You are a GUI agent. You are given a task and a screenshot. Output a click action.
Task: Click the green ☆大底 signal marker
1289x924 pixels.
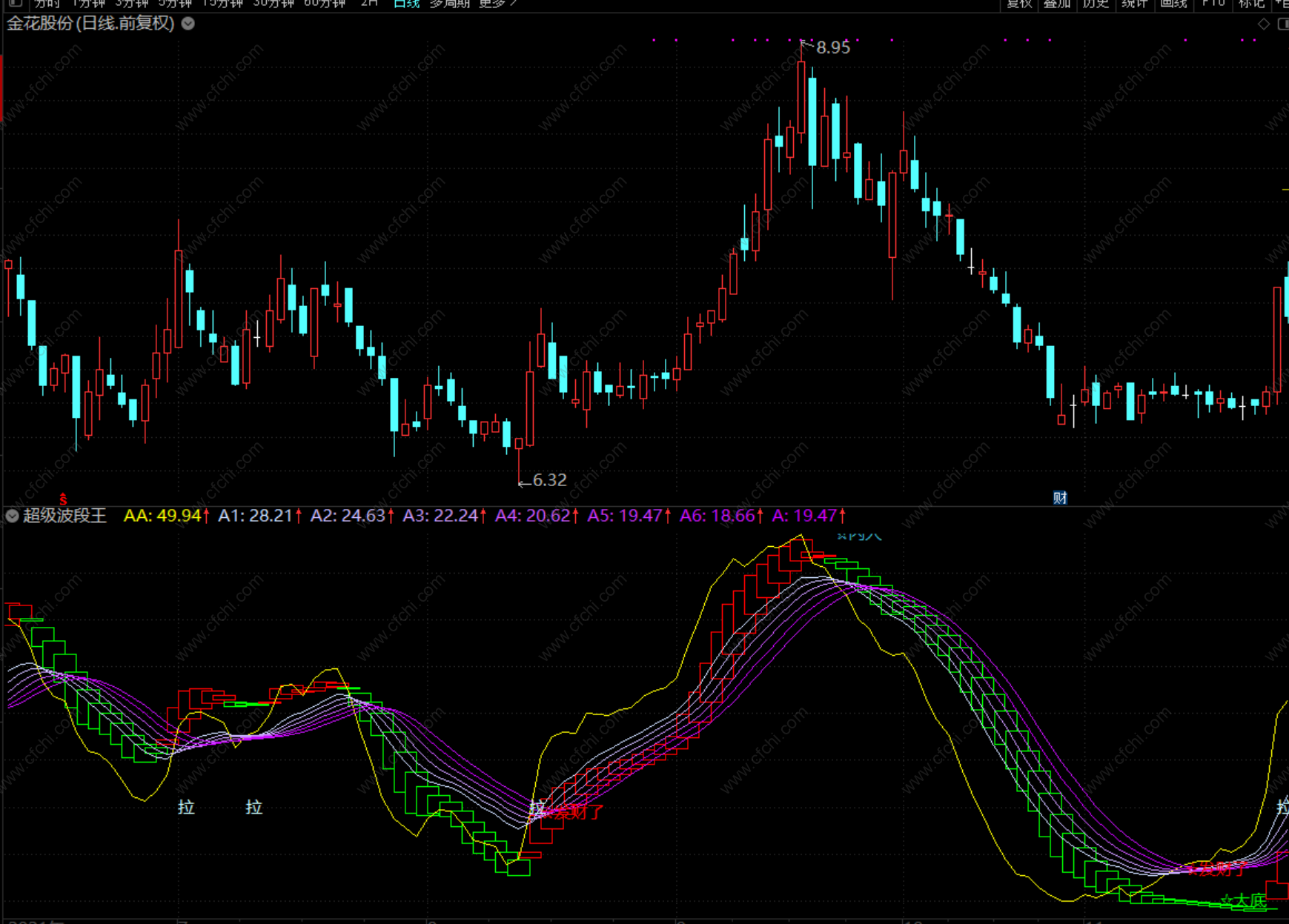point(1244,901)
